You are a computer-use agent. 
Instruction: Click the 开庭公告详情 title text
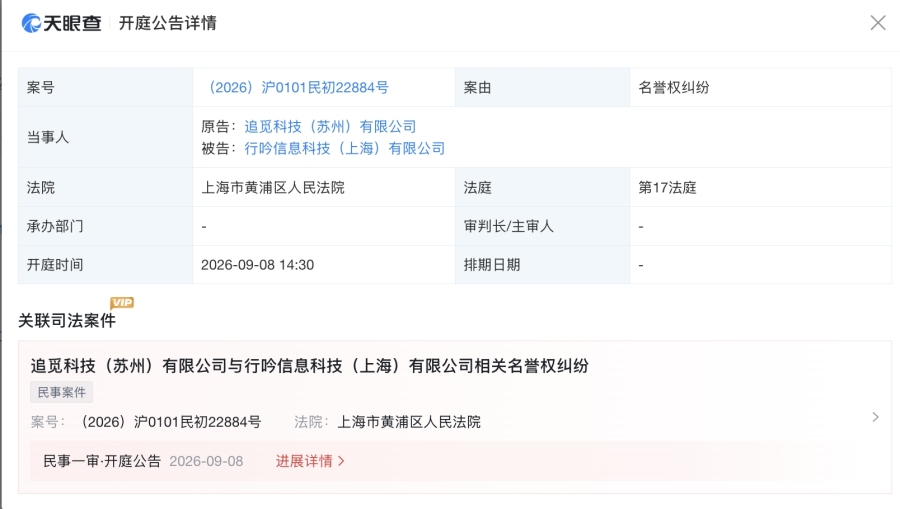168,23
